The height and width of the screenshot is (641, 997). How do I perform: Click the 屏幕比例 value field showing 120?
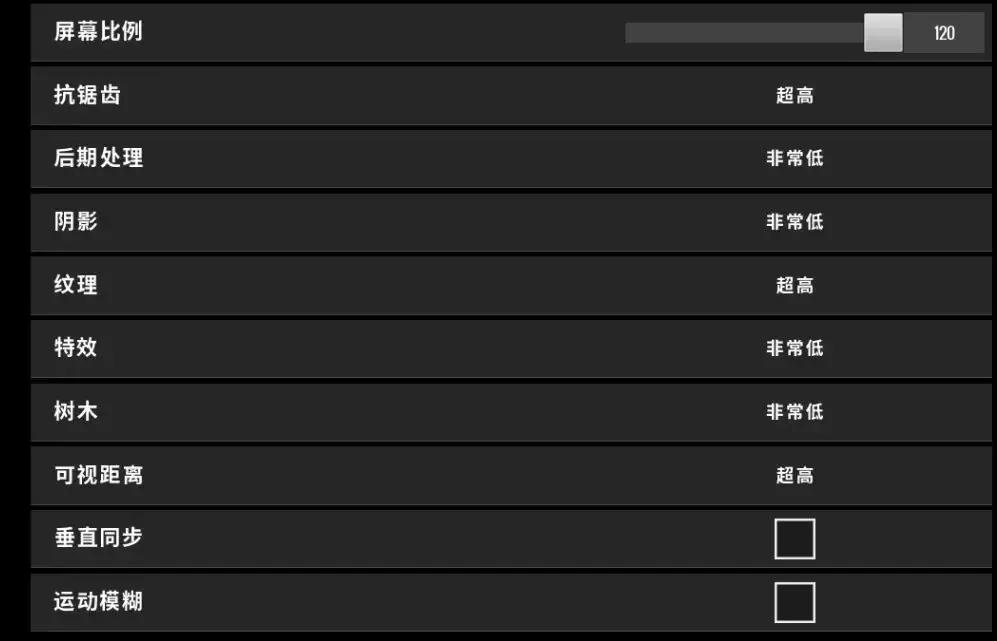(944, 33)
